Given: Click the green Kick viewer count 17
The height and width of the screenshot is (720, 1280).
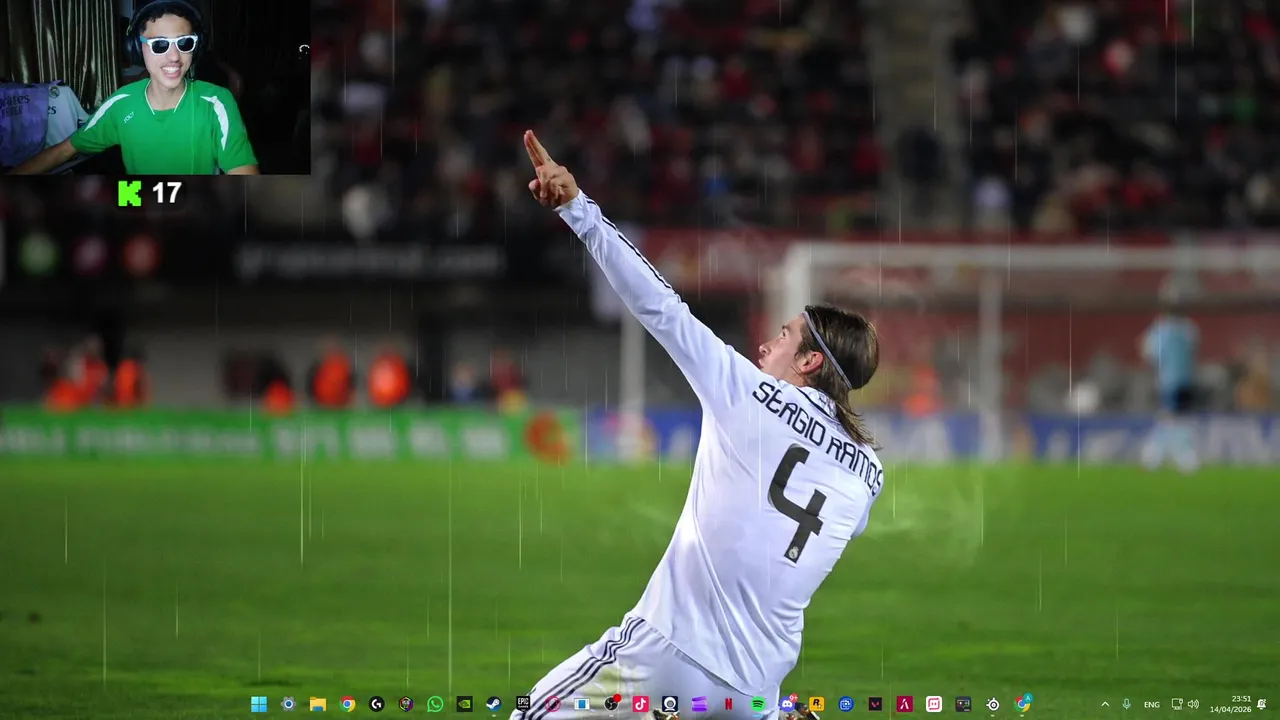Looking at the screenshot, I should [150, 193].
